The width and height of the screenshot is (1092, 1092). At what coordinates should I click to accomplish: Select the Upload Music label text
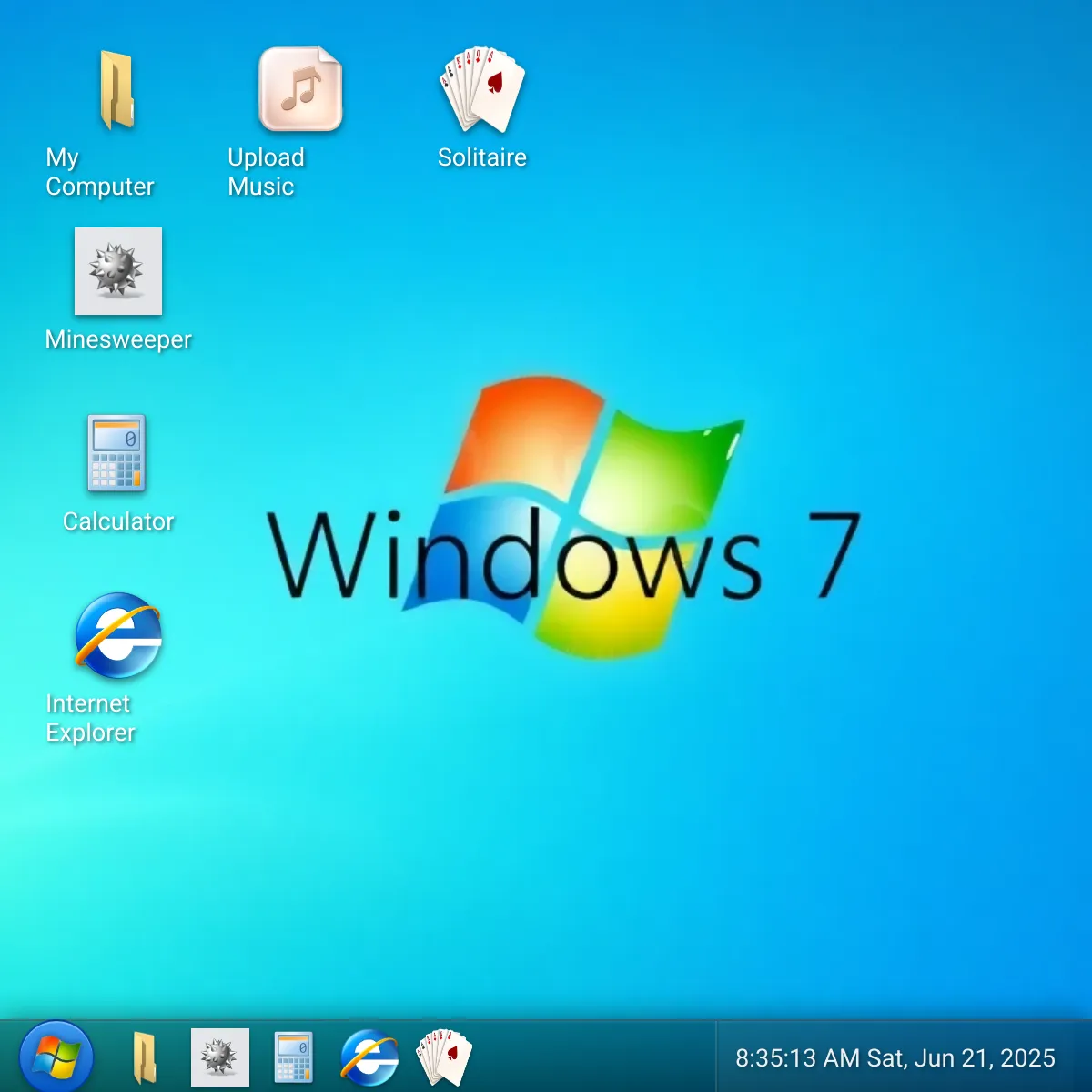[266, 172]
